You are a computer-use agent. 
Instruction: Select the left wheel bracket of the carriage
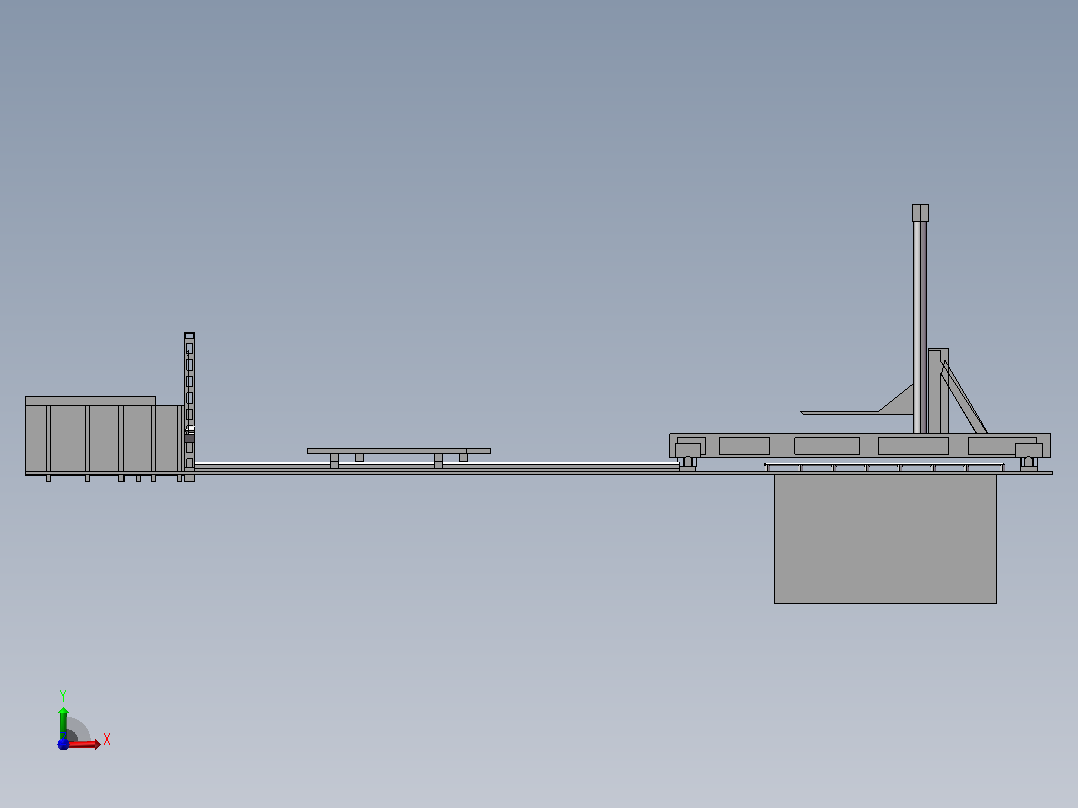coord(688,455)
